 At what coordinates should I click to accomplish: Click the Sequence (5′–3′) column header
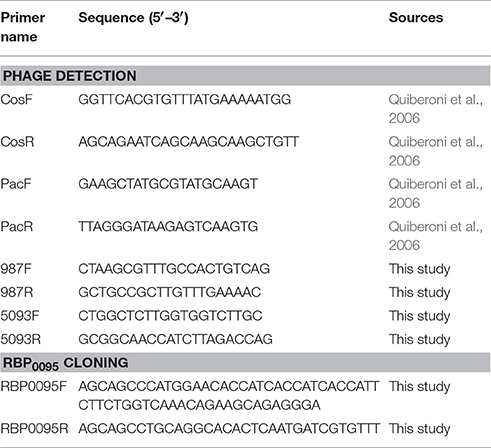(x=133, y=18)
